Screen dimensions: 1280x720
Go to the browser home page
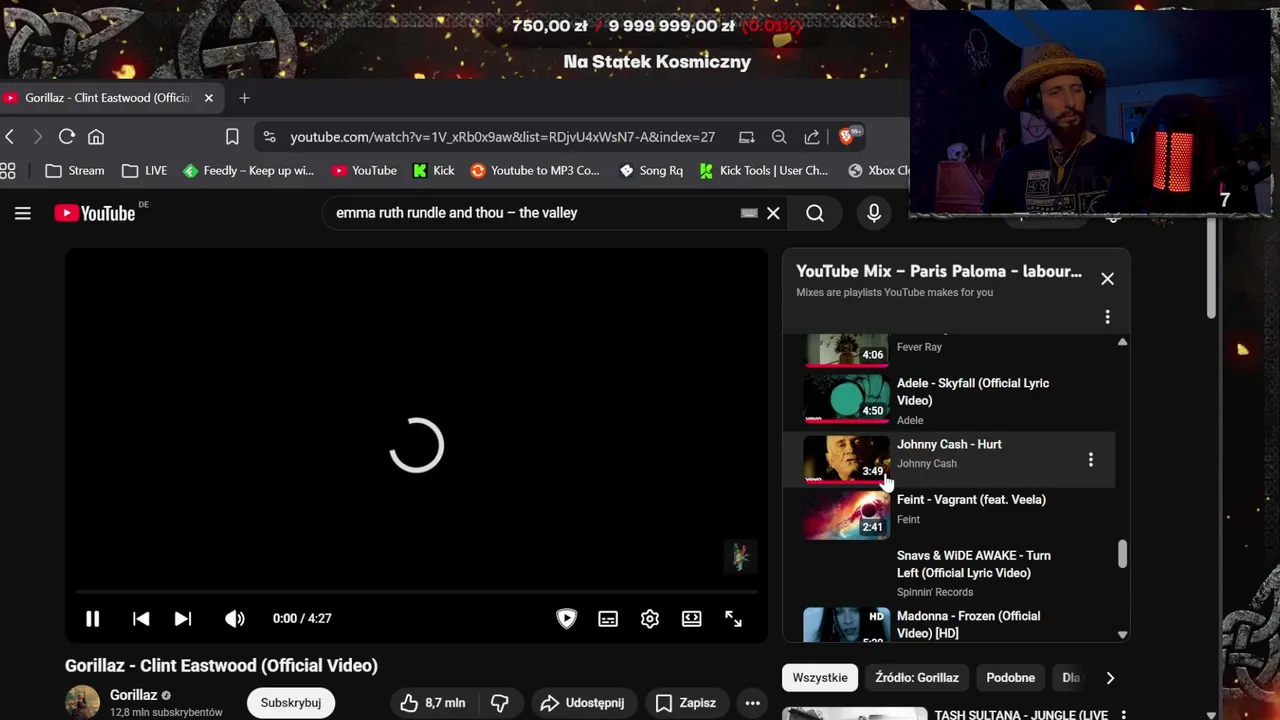tap(96, 137)
